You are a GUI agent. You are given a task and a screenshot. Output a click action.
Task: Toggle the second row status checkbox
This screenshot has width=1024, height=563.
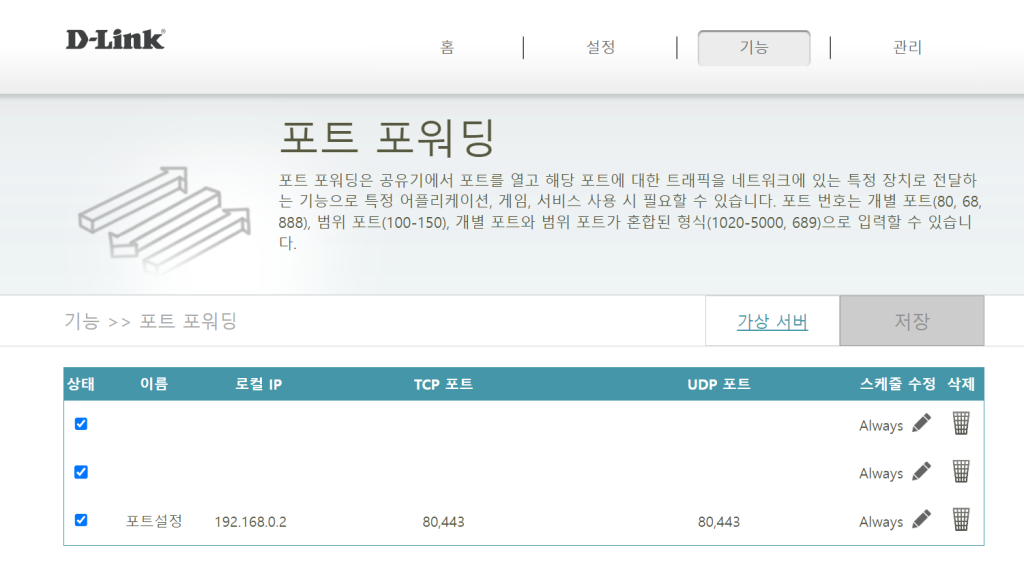81,472
